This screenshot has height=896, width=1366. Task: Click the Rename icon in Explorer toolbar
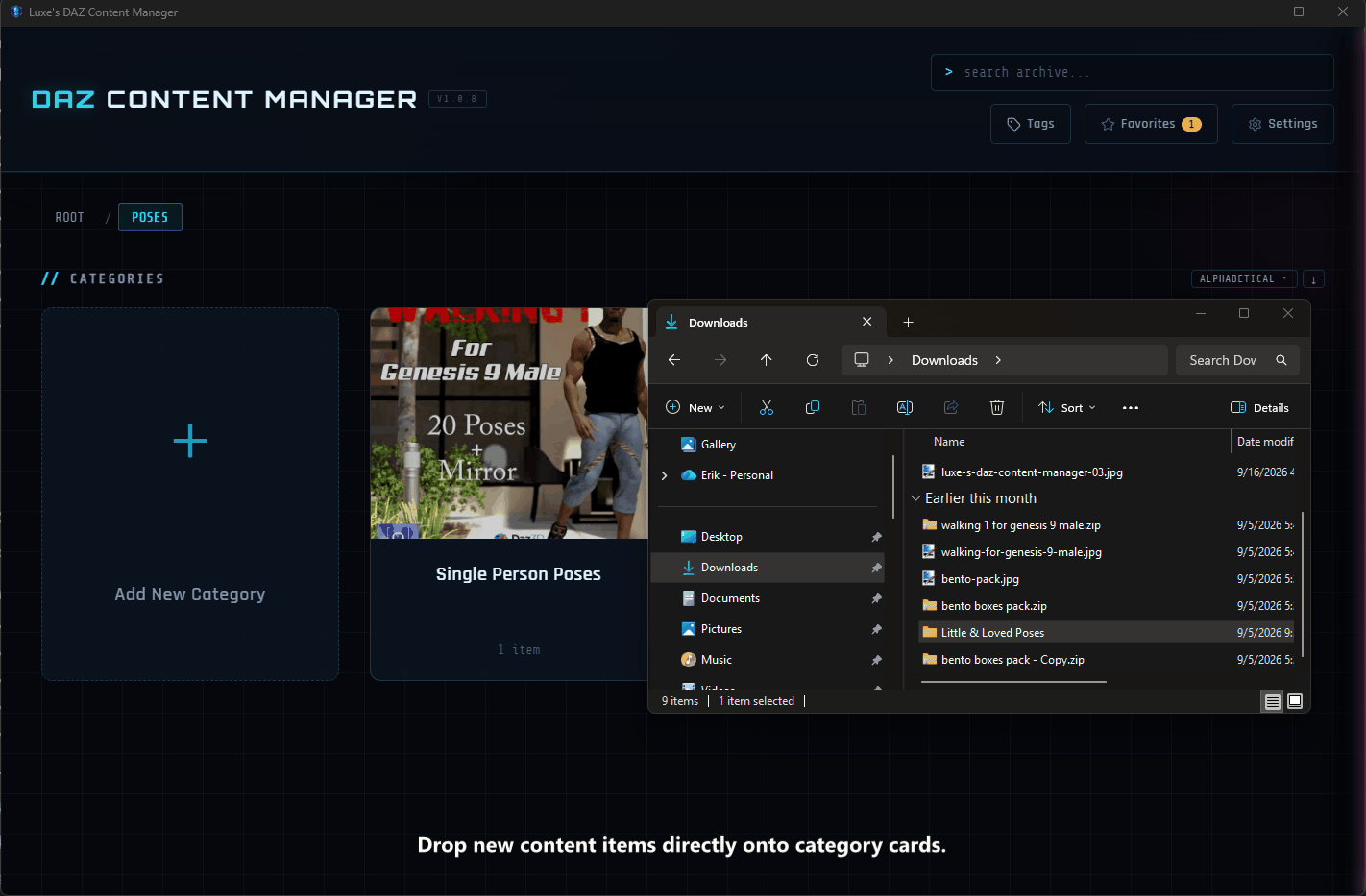click(905, 407)
